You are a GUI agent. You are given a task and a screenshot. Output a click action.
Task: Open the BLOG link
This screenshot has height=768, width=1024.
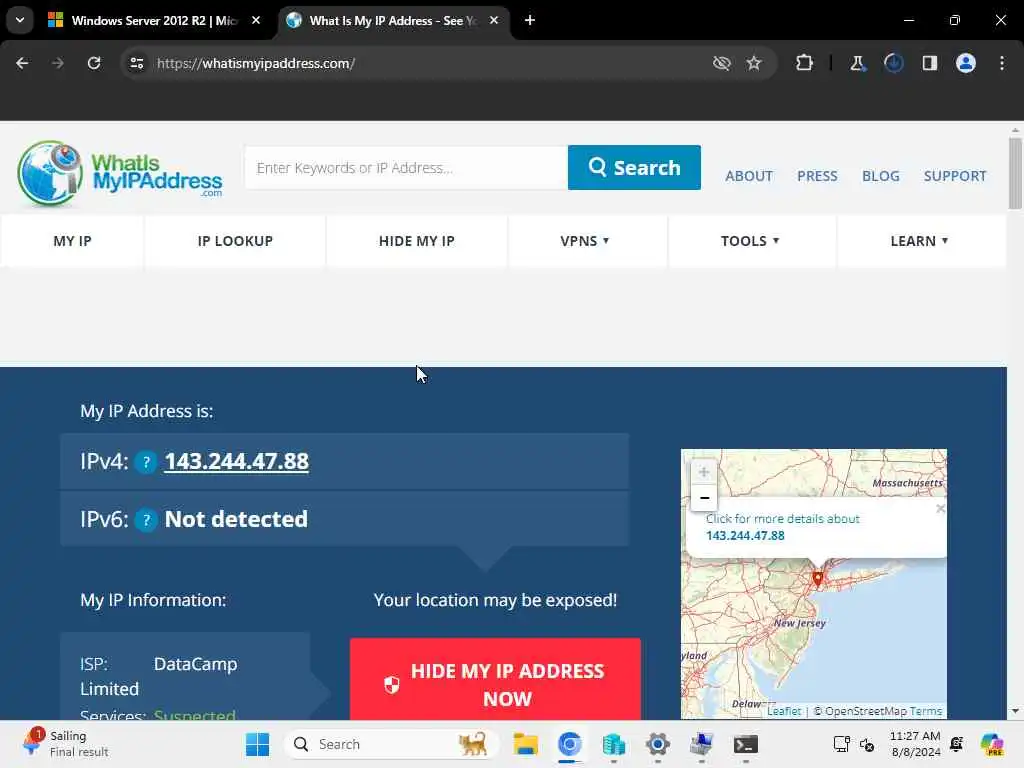pyautogui.click(x=880, y=176)
